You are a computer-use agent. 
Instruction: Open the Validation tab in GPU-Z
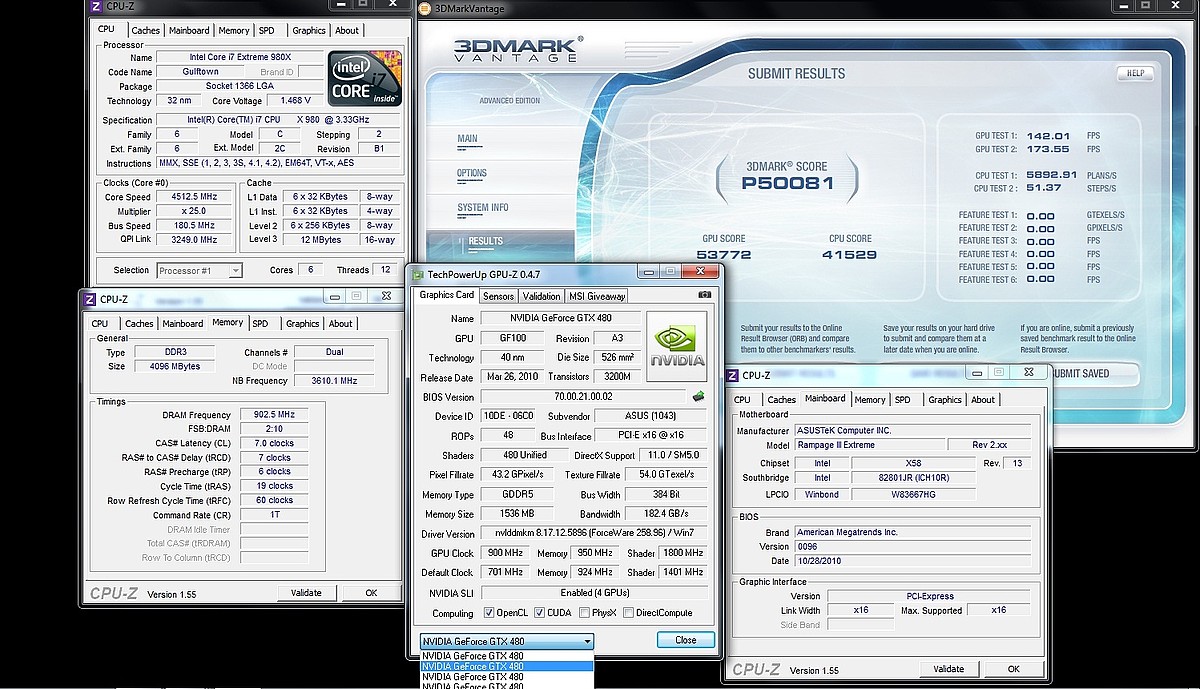[x=541, y=296]
